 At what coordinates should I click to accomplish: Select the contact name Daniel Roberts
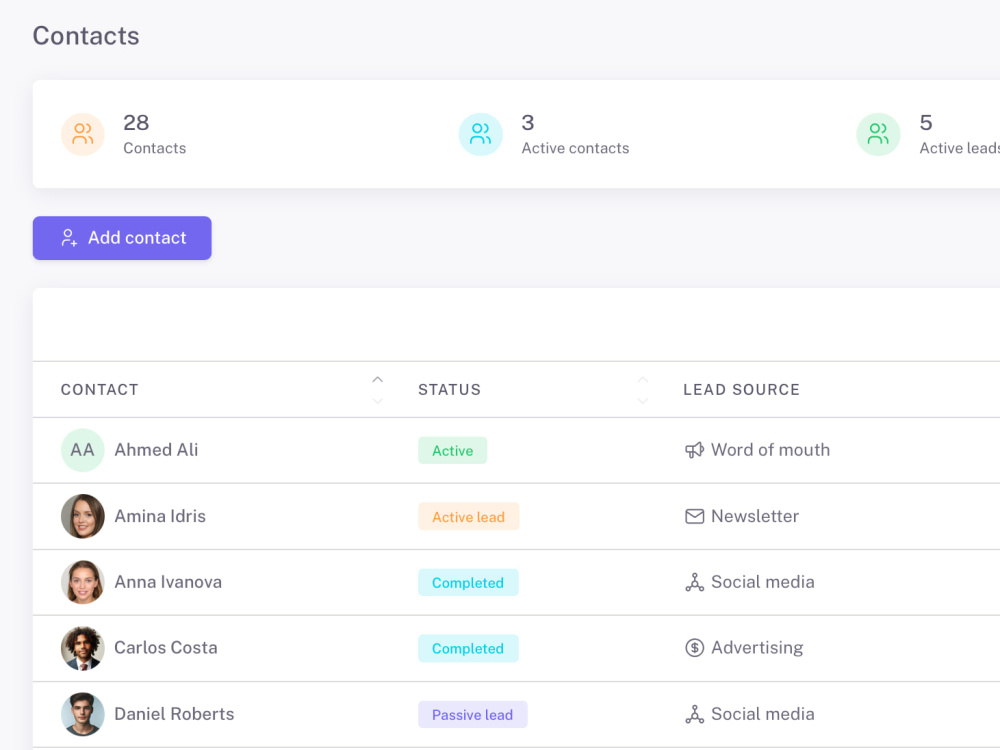[174, 714]
